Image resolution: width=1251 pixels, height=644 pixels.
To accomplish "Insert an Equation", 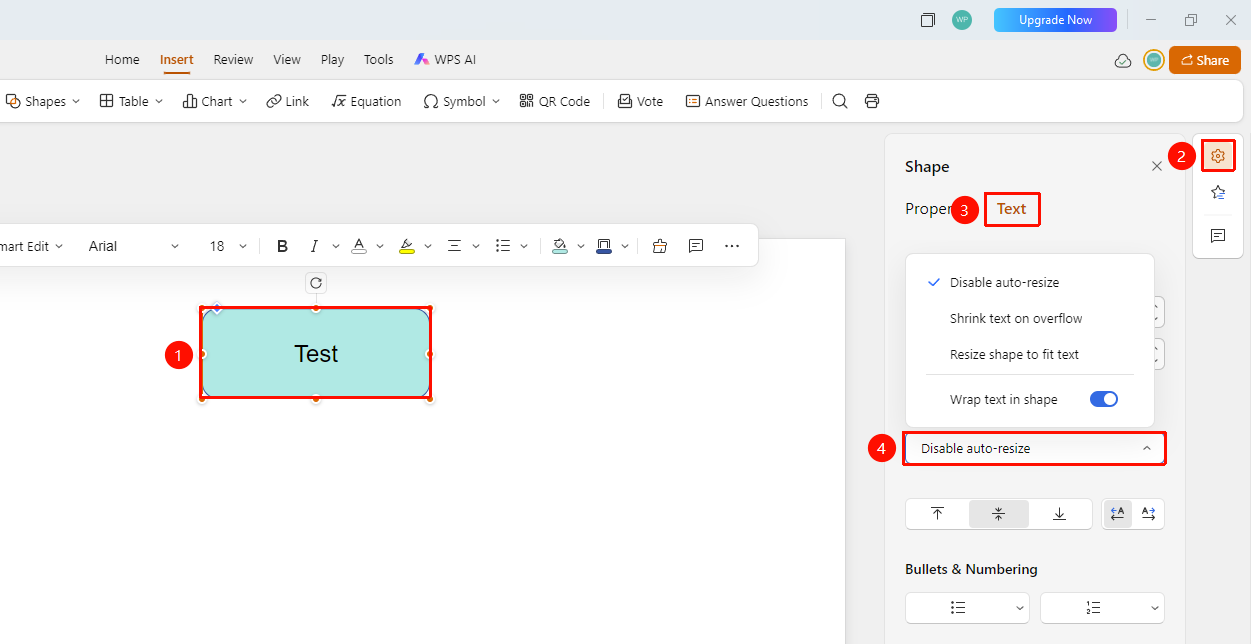I will [366, 101].
